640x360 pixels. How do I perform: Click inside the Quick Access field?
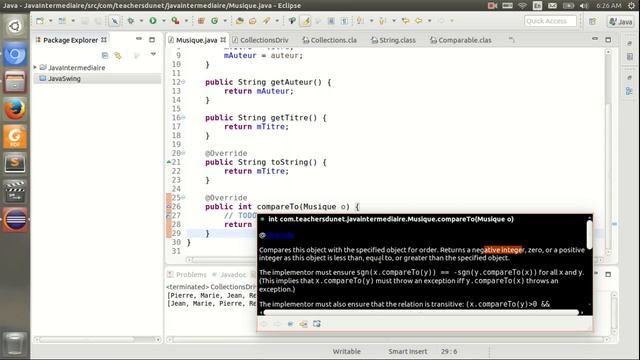point(550,21)
